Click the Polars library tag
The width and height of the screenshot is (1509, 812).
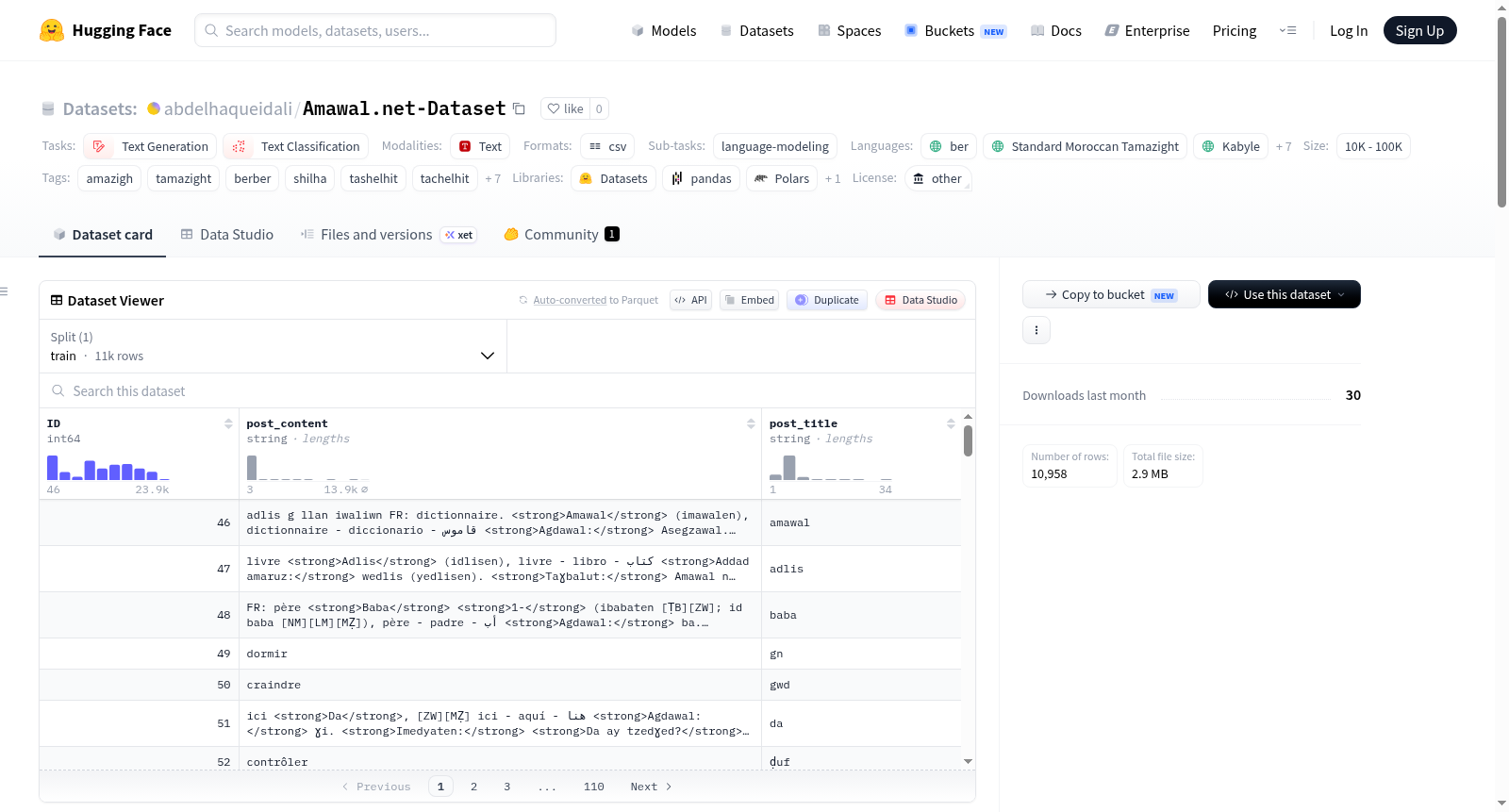(782, 178)
